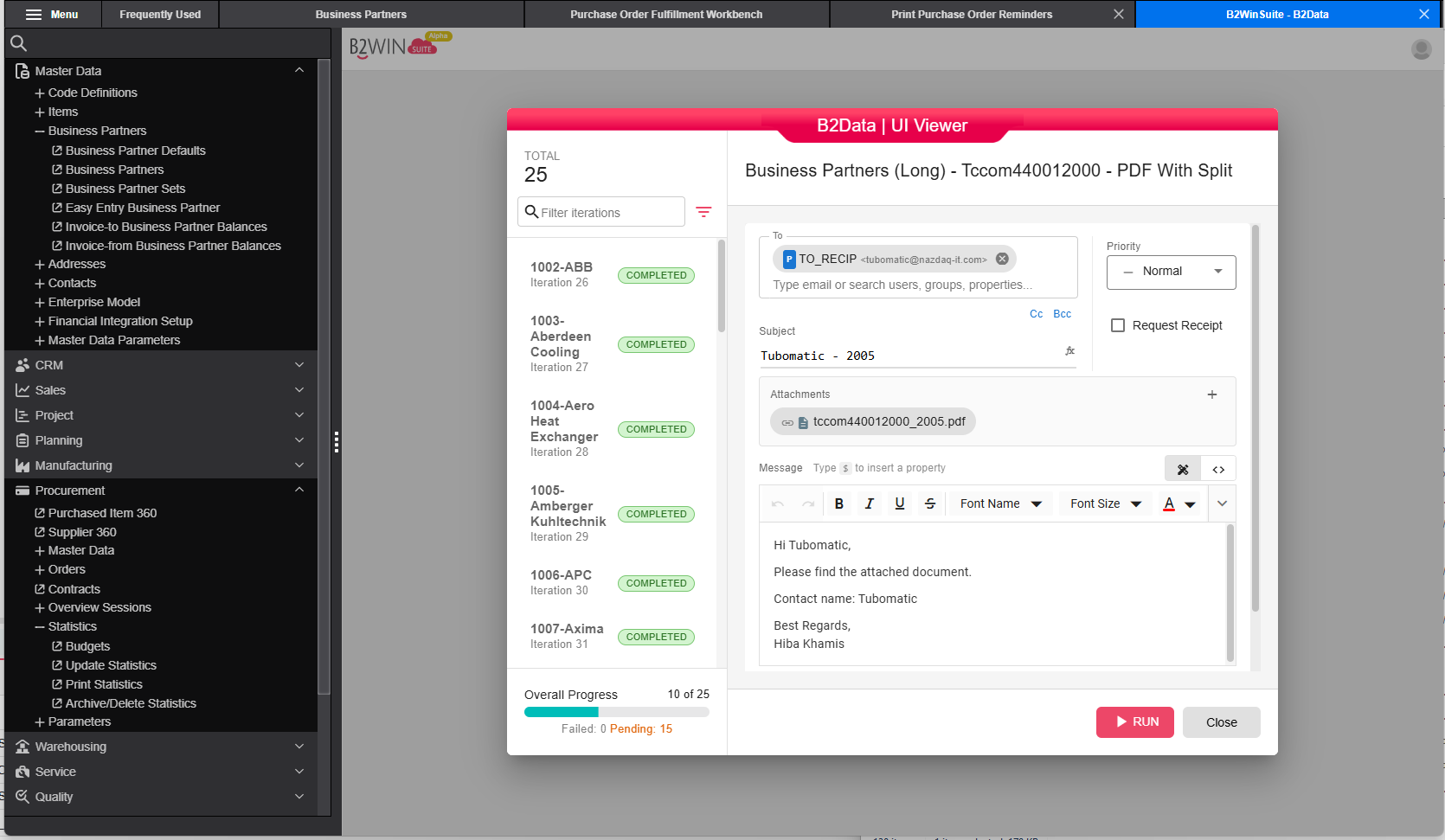Click the Warehousing icon
Image resolution: width=1445 pixels, height=840 pixels.
tap(22, 747)
